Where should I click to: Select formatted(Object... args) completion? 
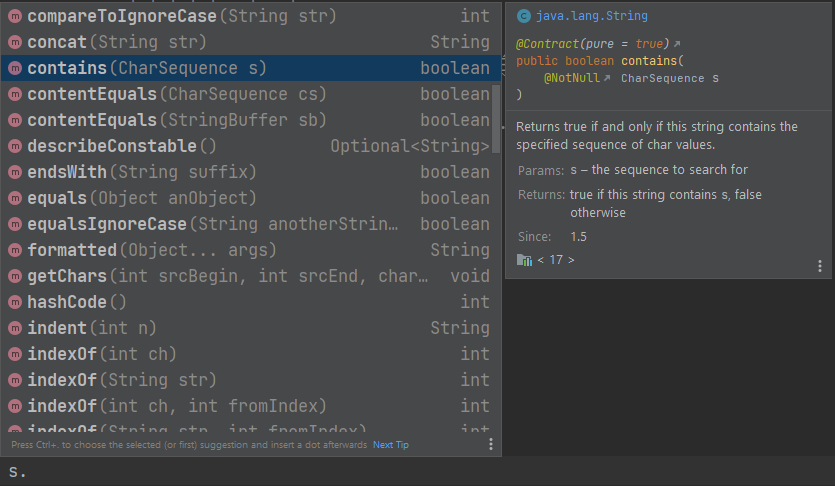(x=250, y=250)
